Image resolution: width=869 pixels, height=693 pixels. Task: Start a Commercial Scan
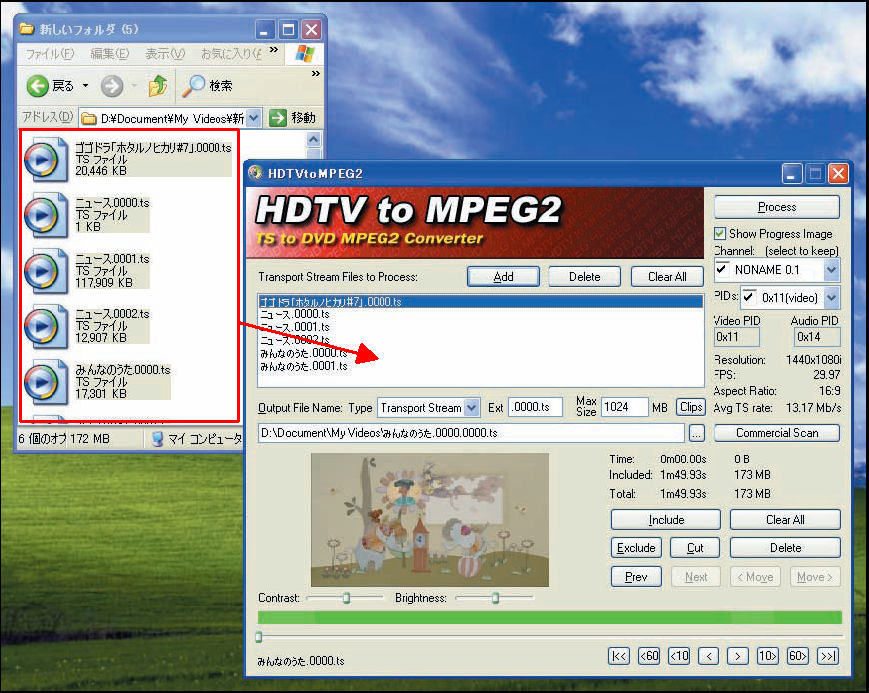[777, 433]
